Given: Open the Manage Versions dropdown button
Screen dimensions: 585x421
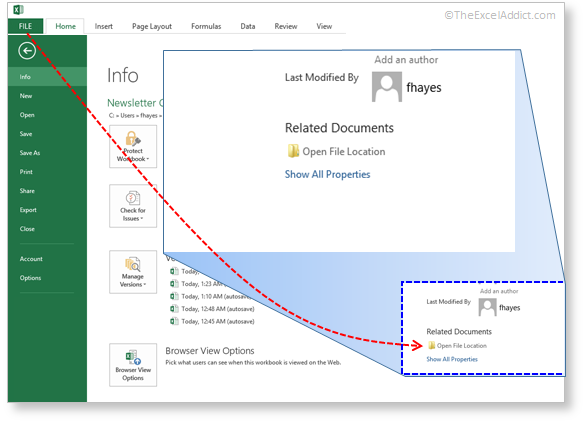Looking at the screenshot, I should pos(133,272).
